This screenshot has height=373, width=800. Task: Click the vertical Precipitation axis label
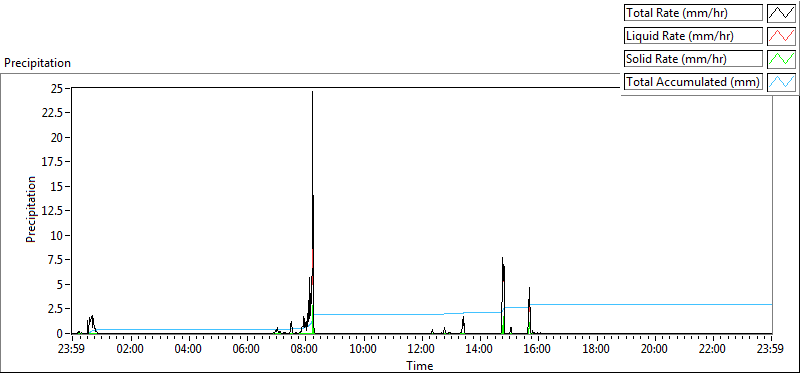coord(31,209)
